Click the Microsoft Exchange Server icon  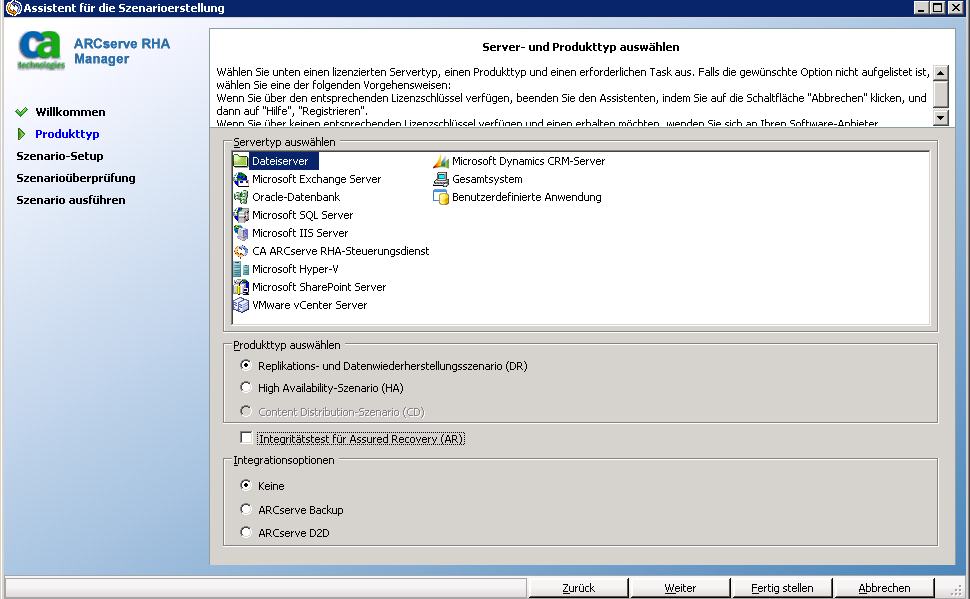coord(241,179)
